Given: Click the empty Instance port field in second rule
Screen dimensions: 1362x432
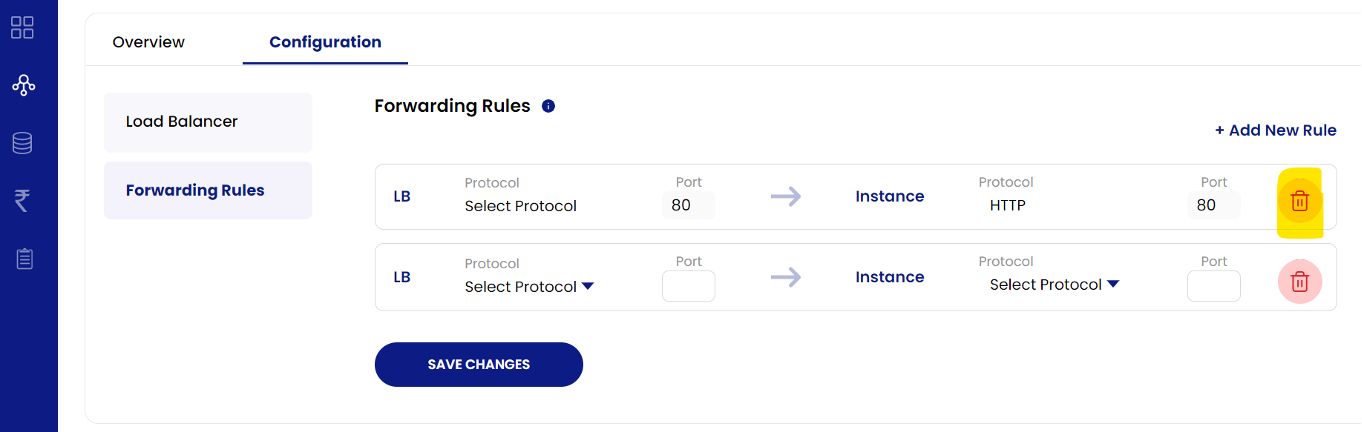Looking at the screenshot, I should (1213, 286).
